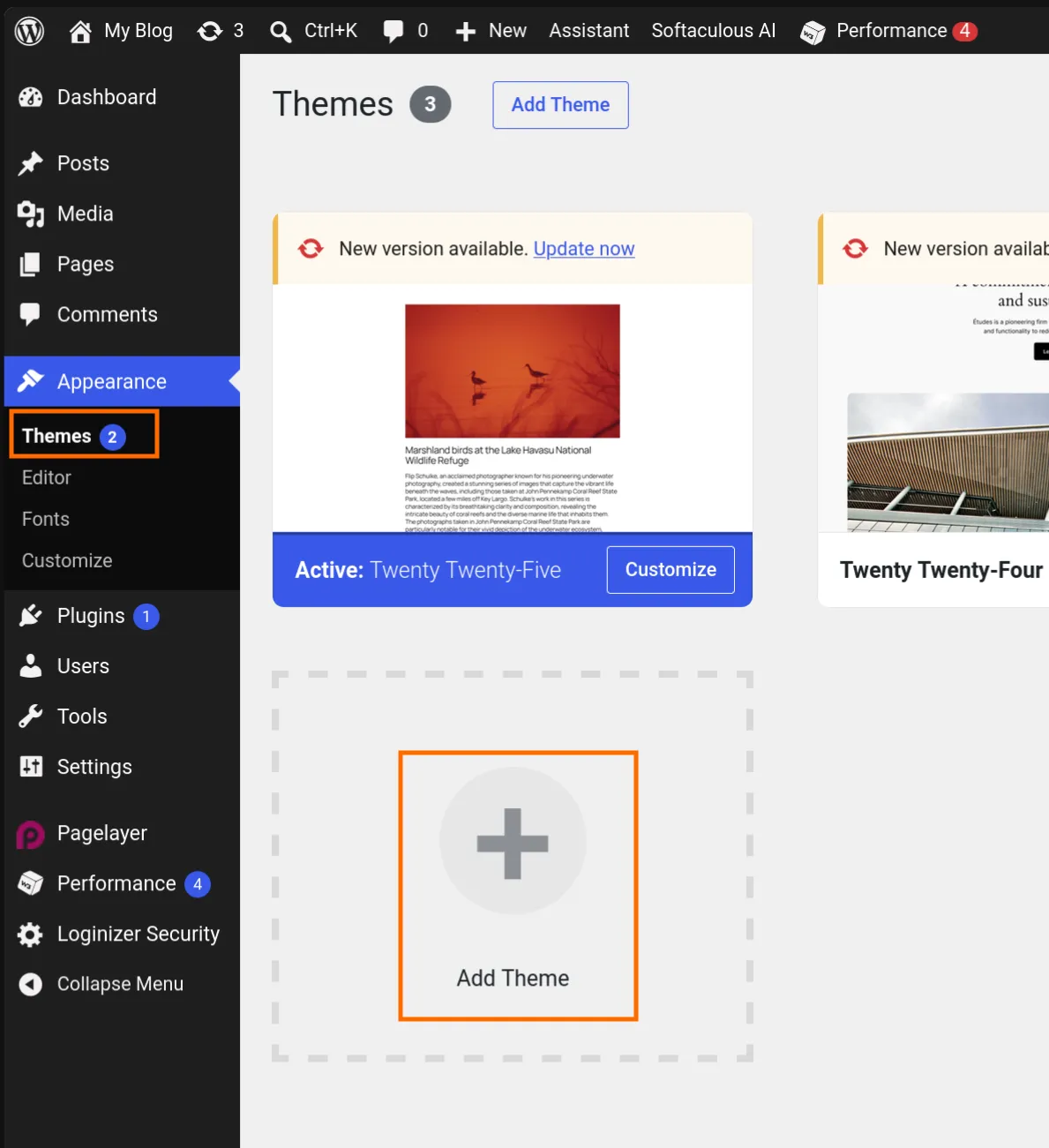Click the Tools wrench icon

pyautogui.click(x=31, y=717)
